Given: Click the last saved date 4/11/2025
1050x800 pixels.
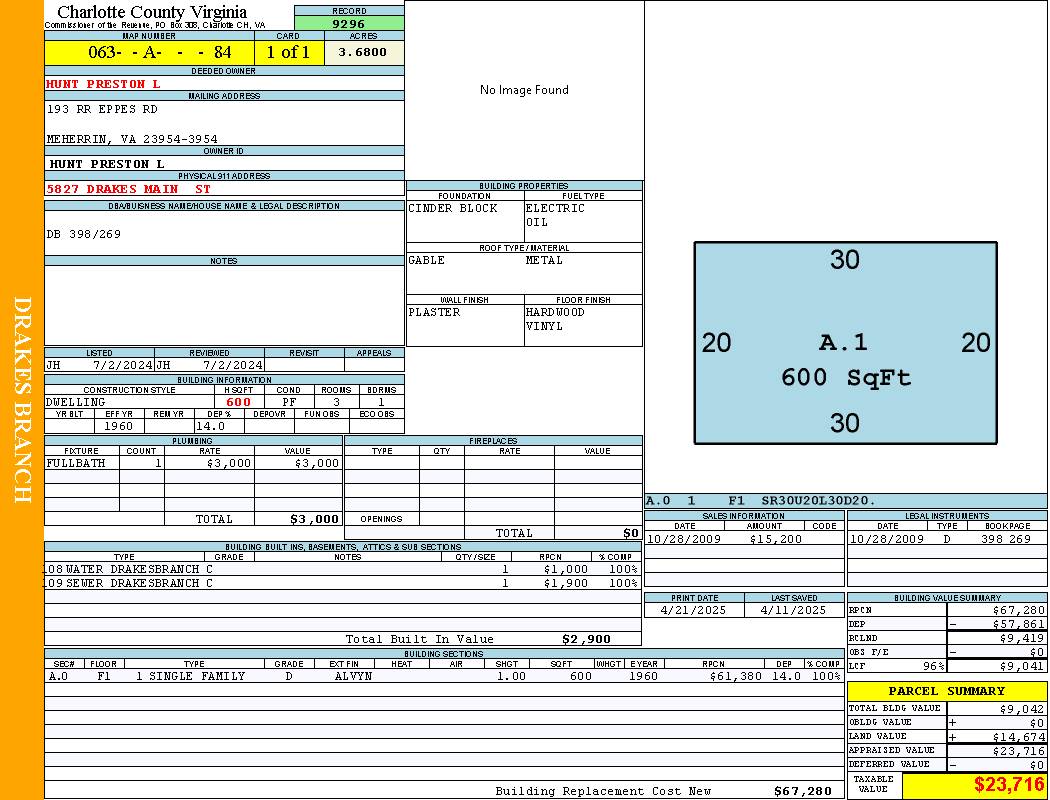Looking at the screenshot, I should pos(793,610).
